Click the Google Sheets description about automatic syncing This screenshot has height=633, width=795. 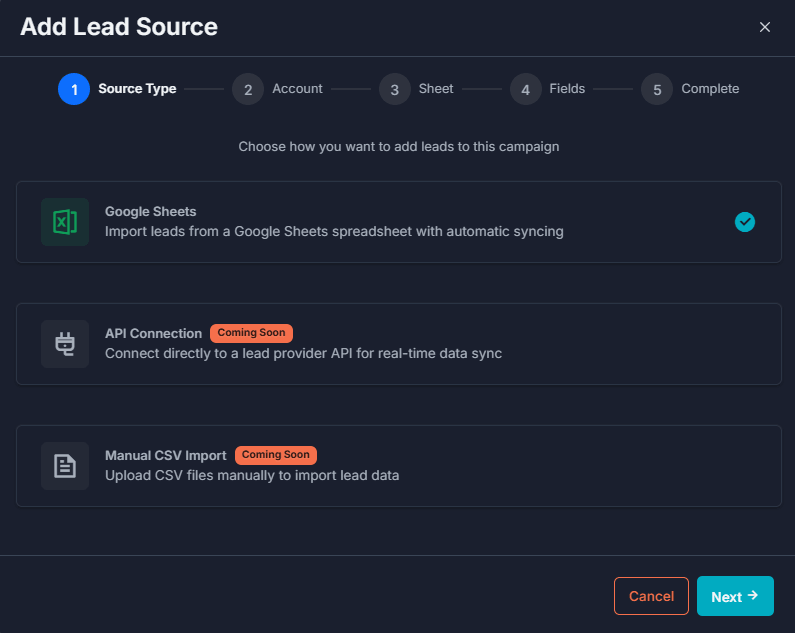click(334, 232)
